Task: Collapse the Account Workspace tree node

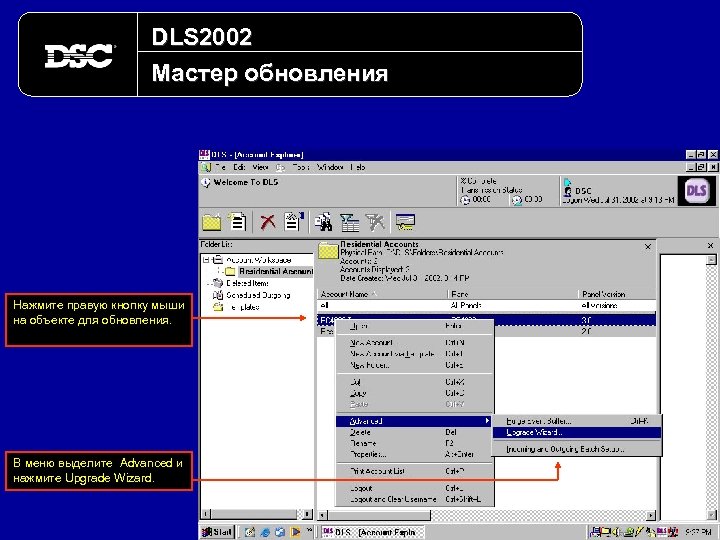Action: click(206, 259)
